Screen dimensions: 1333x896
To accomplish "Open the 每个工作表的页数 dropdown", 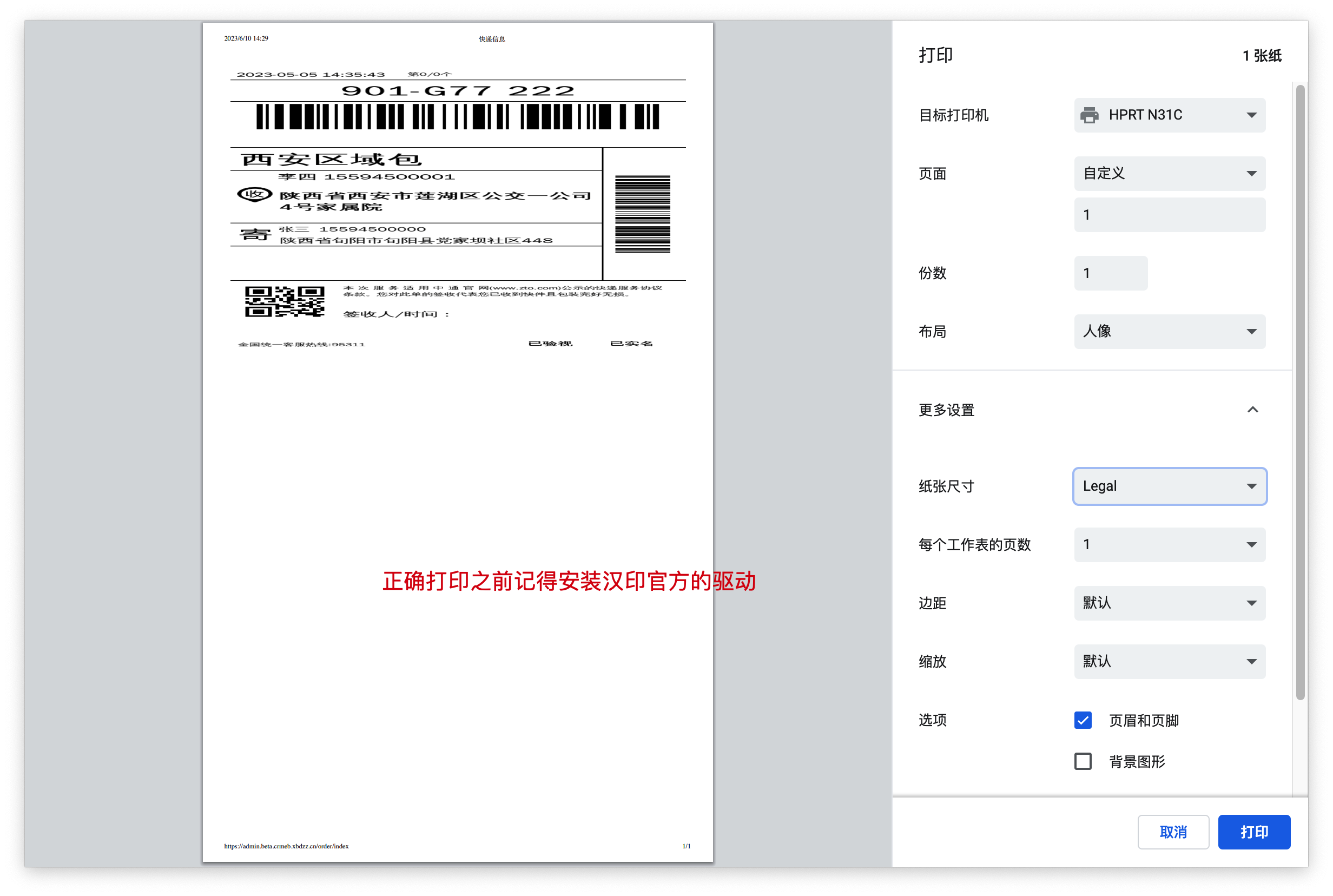I will (x=1169, y=544).
